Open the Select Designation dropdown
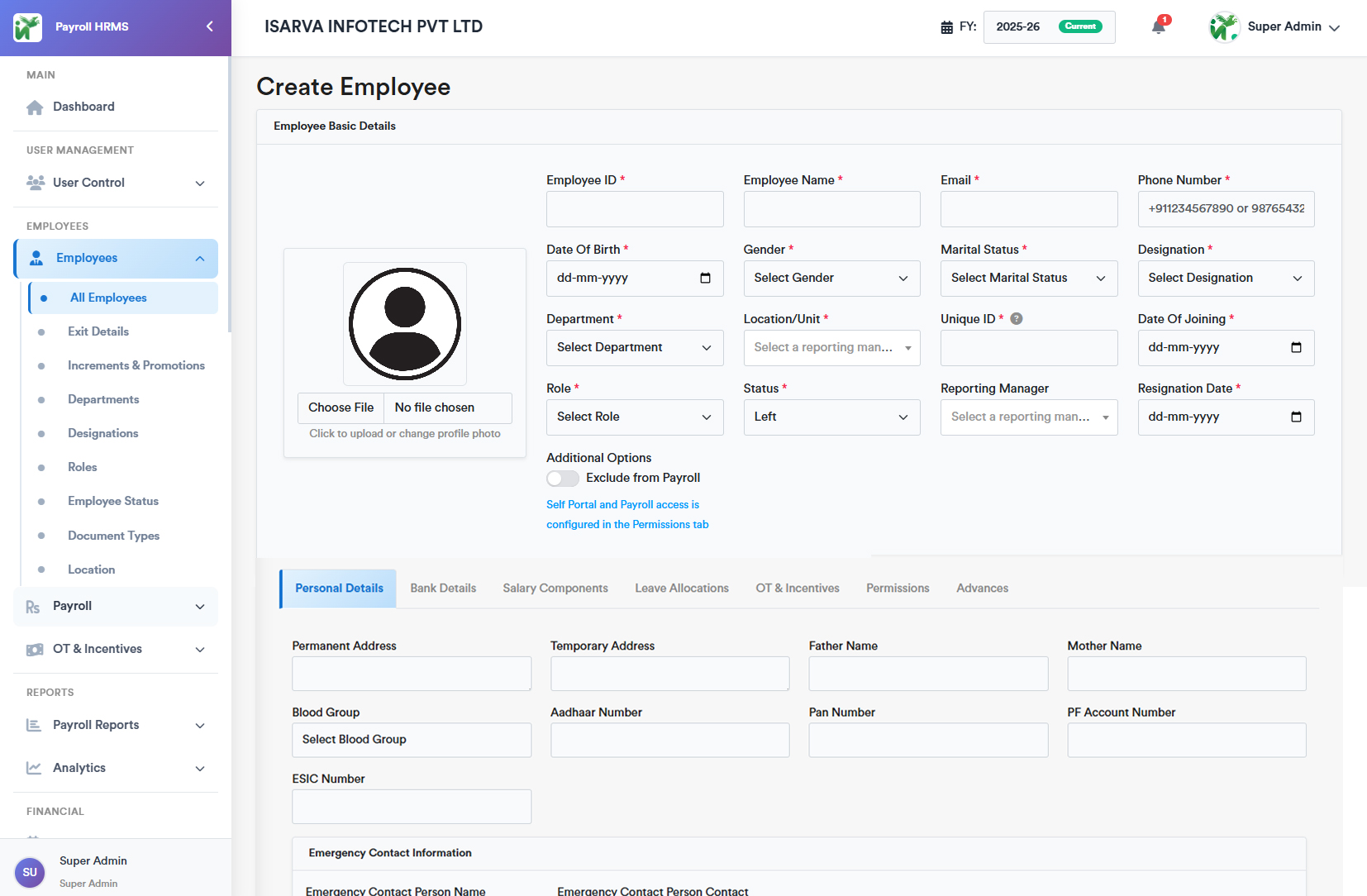 pos(1225,279)
